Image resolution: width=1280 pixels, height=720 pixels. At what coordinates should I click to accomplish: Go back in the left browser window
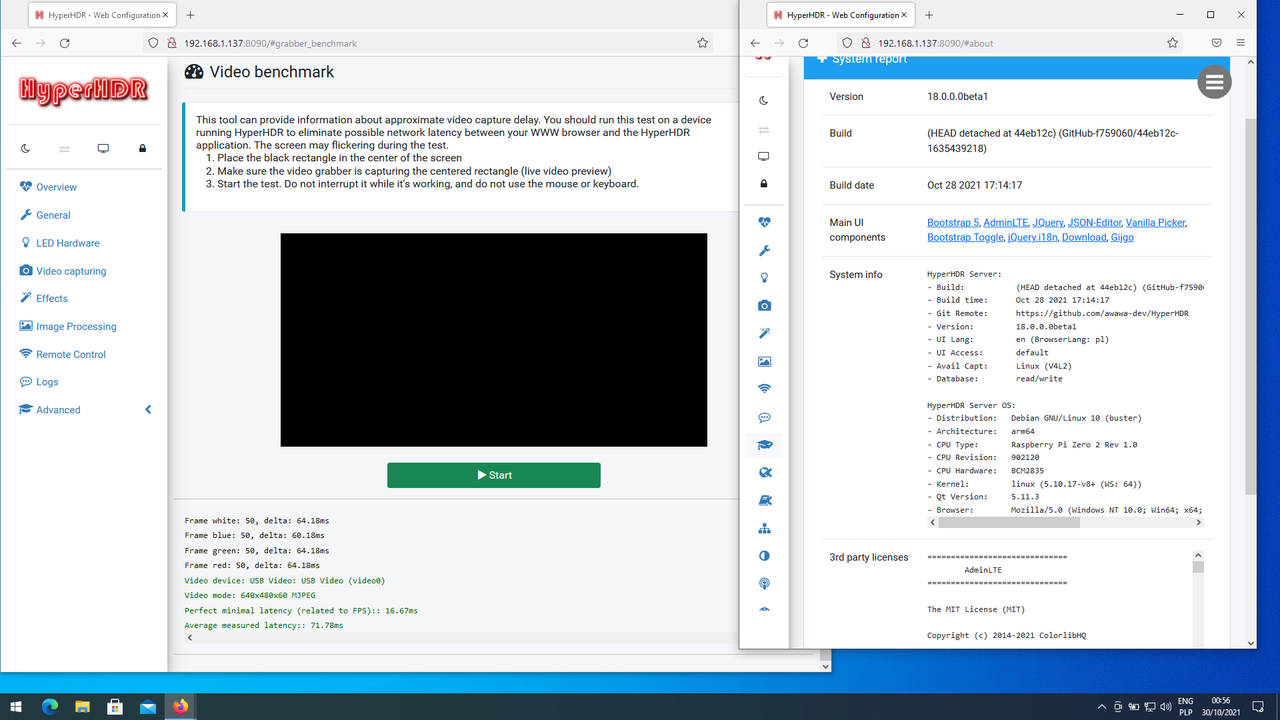[17, 43]
